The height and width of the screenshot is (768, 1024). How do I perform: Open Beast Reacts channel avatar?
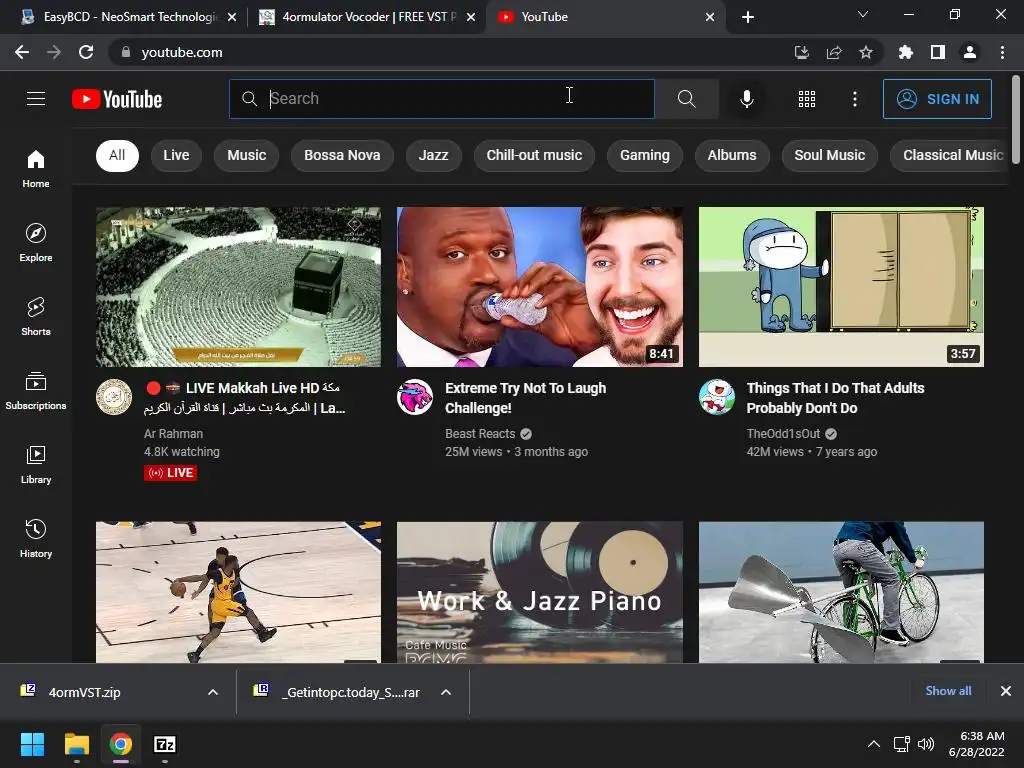coord(415,396)
